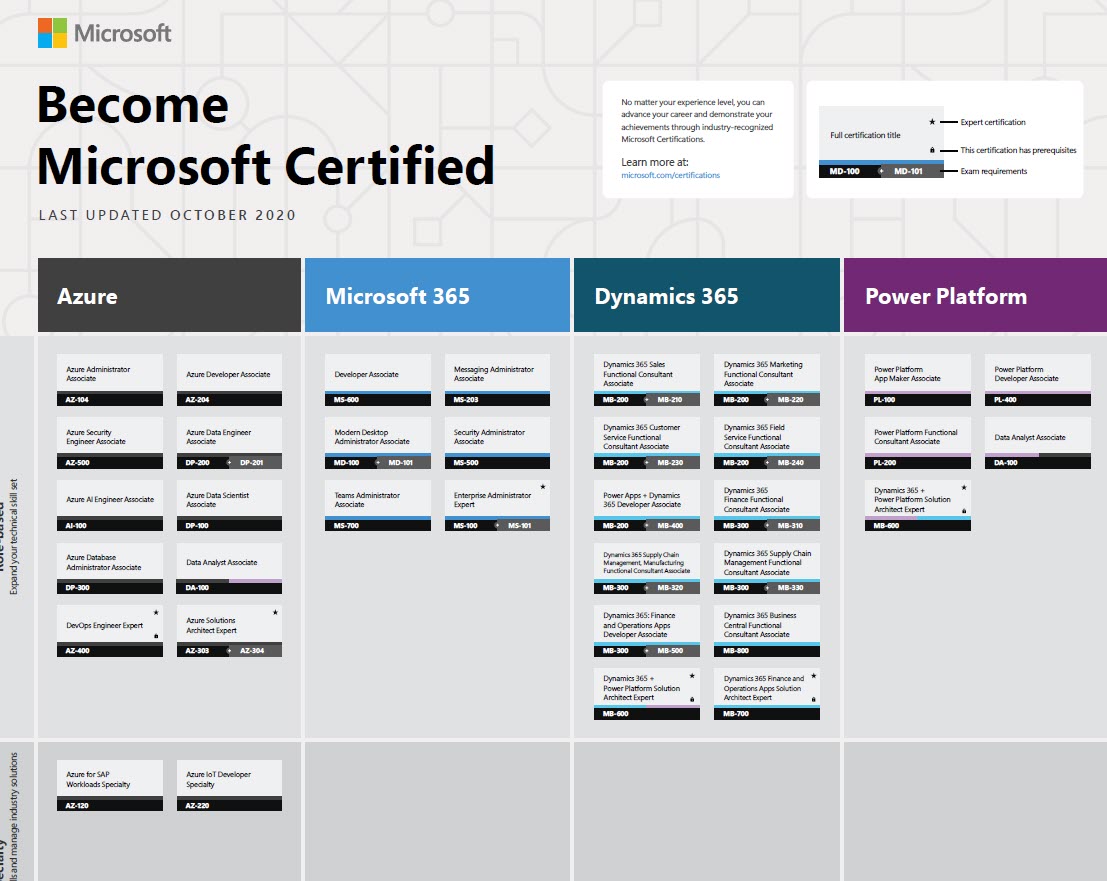Switch to the Dynamics 365 column header
This screenshot has width=1107, height=881.
[706, 296]
